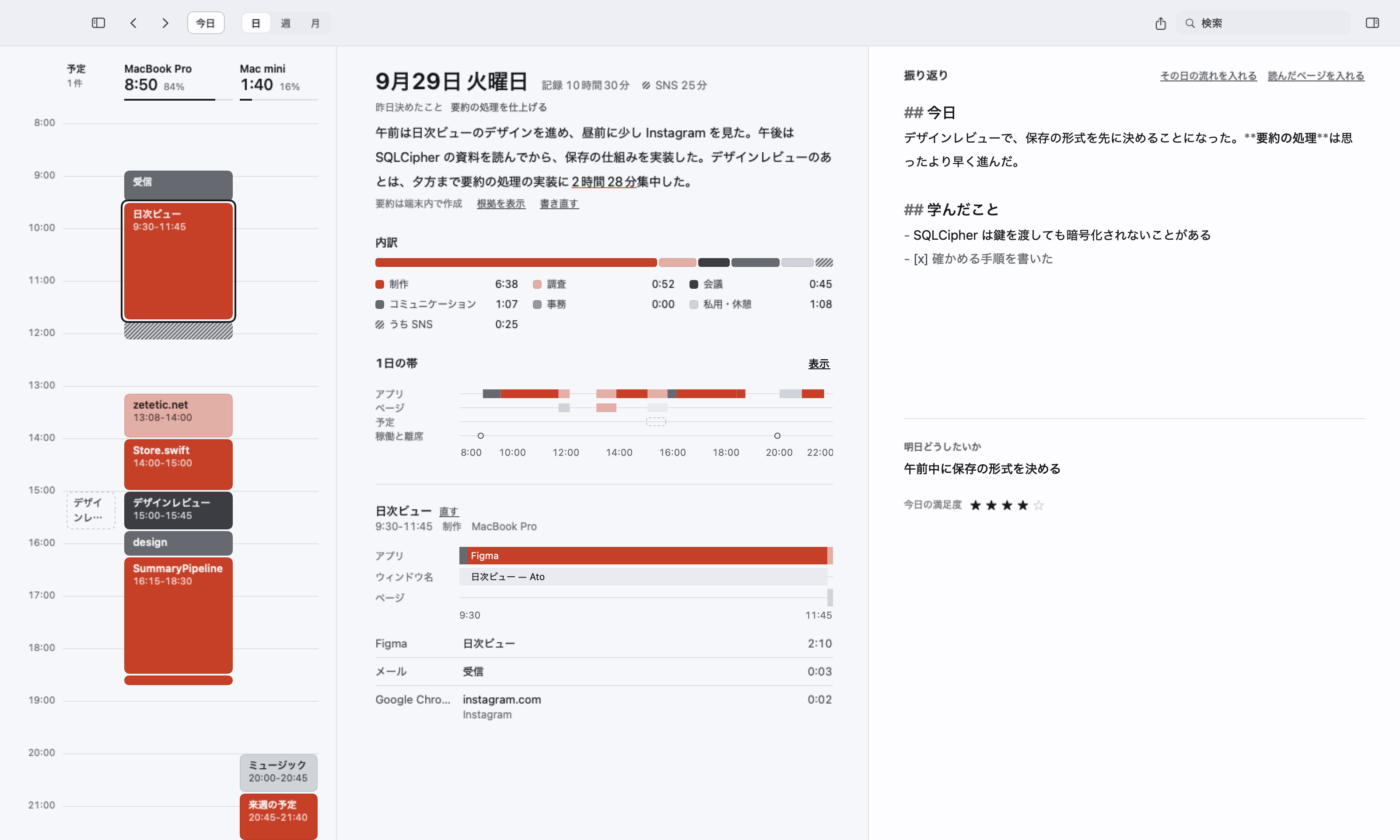
Task: Click the dashed デザイ… scheduled event
Action: [x=91, y=511]
